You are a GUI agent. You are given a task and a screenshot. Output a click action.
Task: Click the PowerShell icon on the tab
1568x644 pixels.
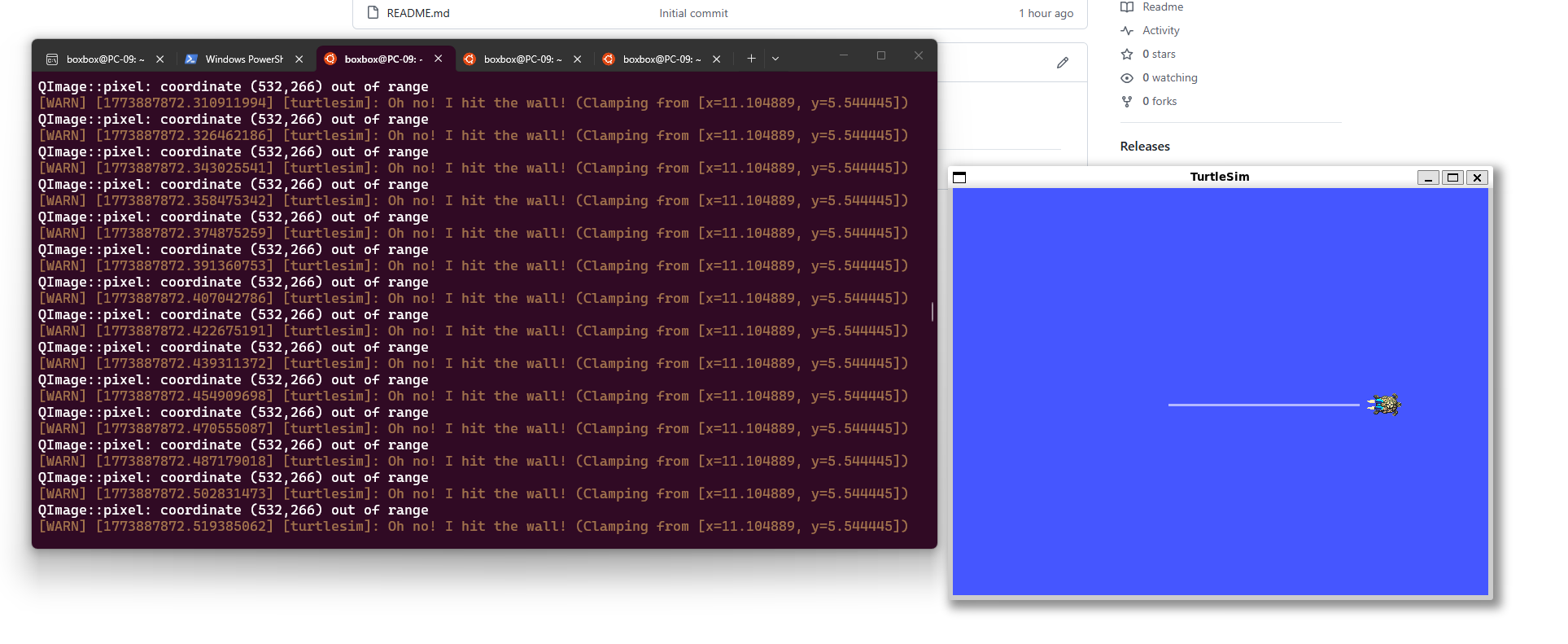click(x=191, y=59)
